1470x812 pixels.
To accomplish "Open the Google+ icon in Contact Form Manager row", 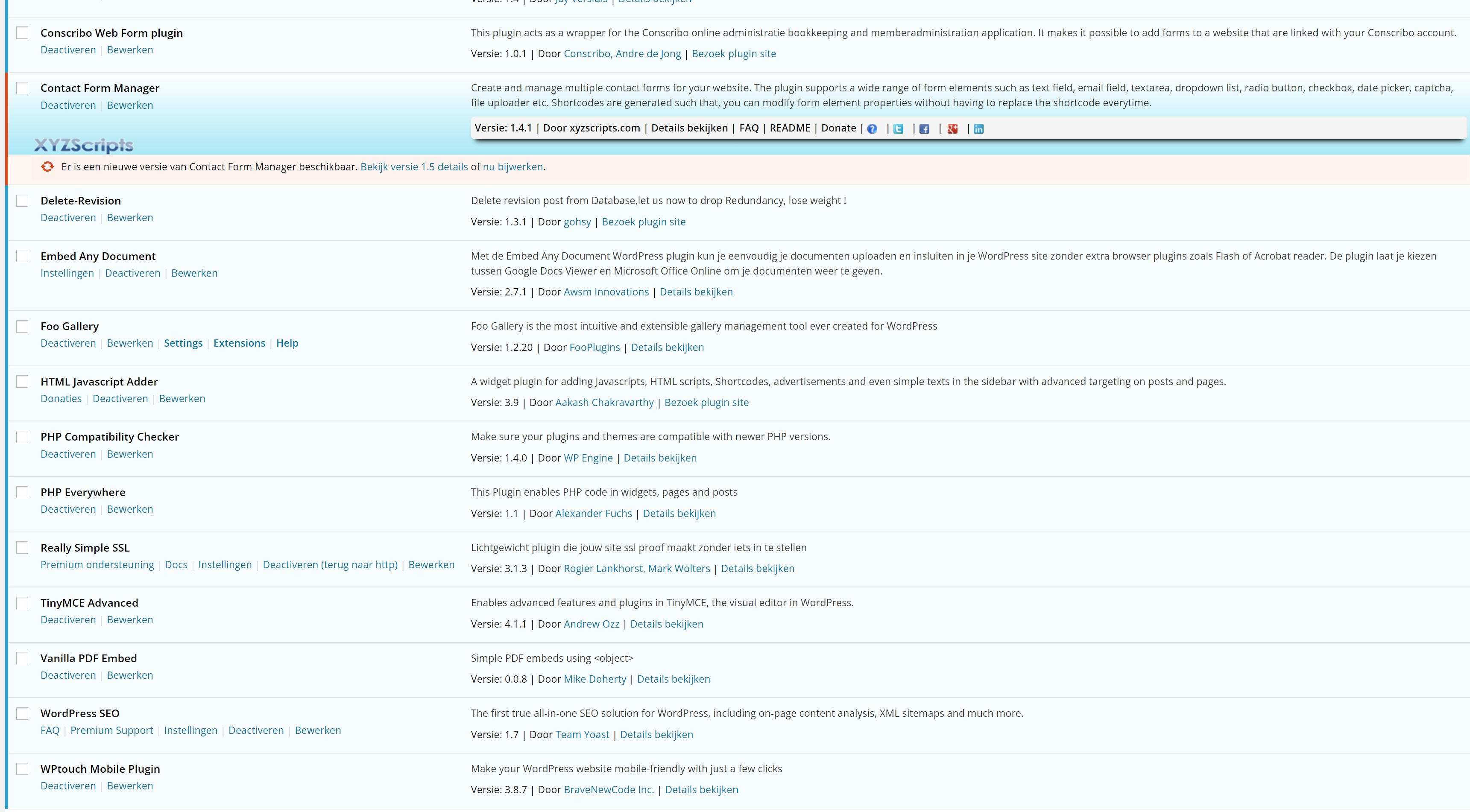I will pos(952,129).
